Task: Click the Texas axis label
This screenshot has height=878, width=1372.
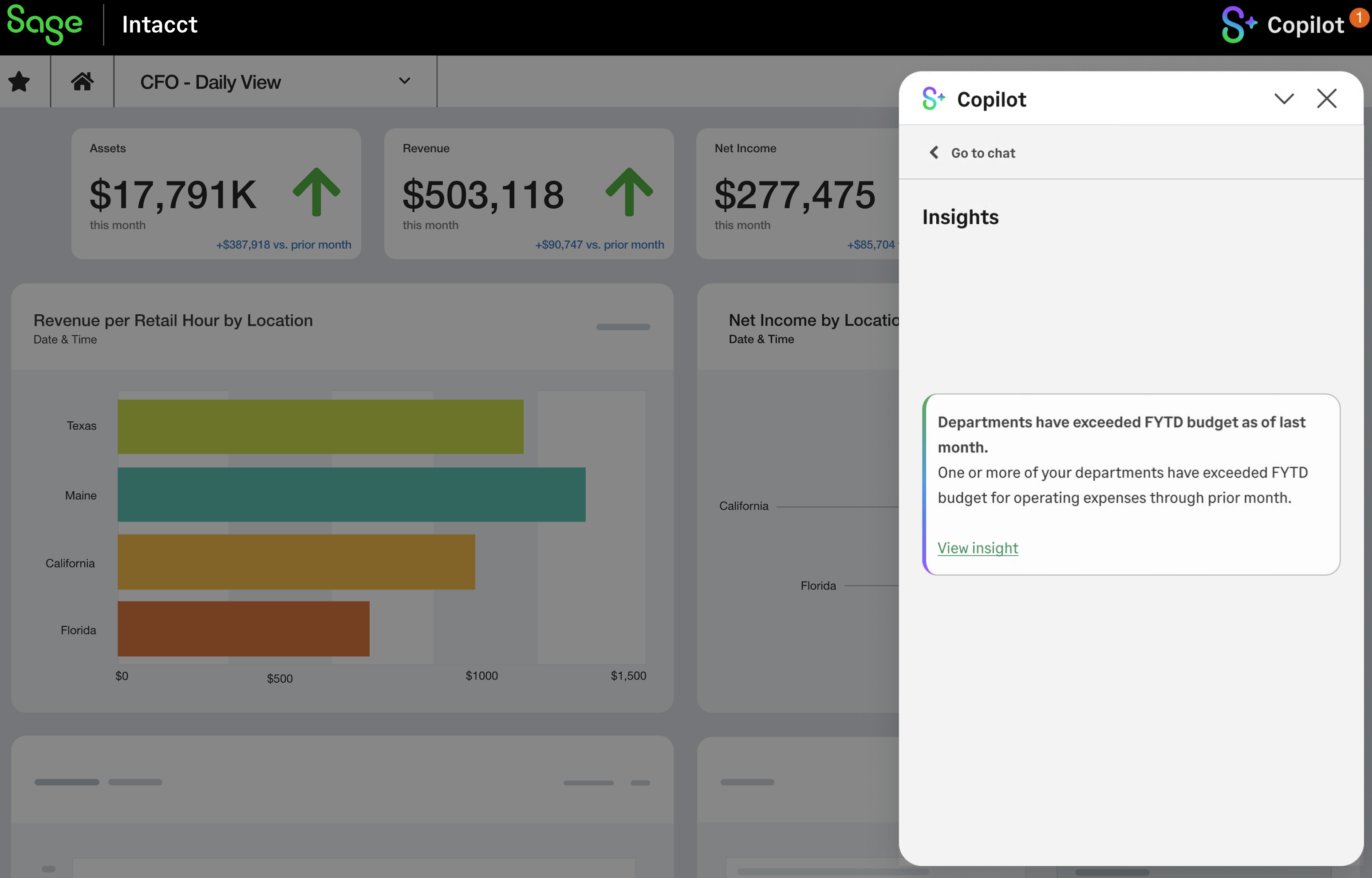Action: click(82, 426)
